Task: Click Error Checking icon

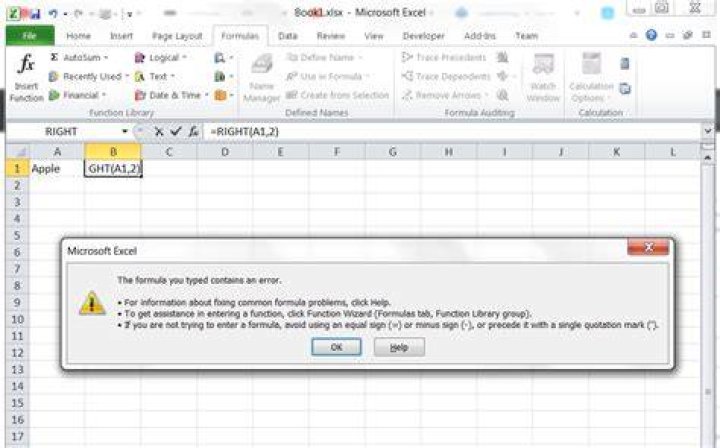Action: (x=505, y=76)
